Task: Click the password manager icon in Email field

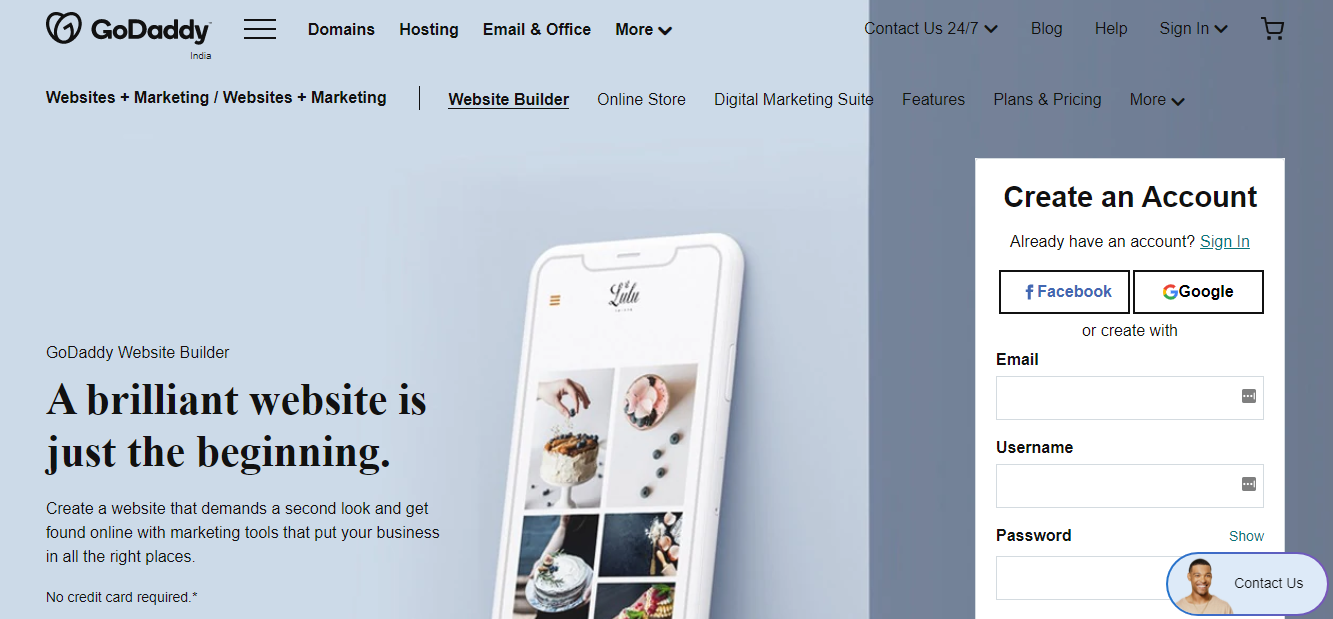Action: 1248,396
